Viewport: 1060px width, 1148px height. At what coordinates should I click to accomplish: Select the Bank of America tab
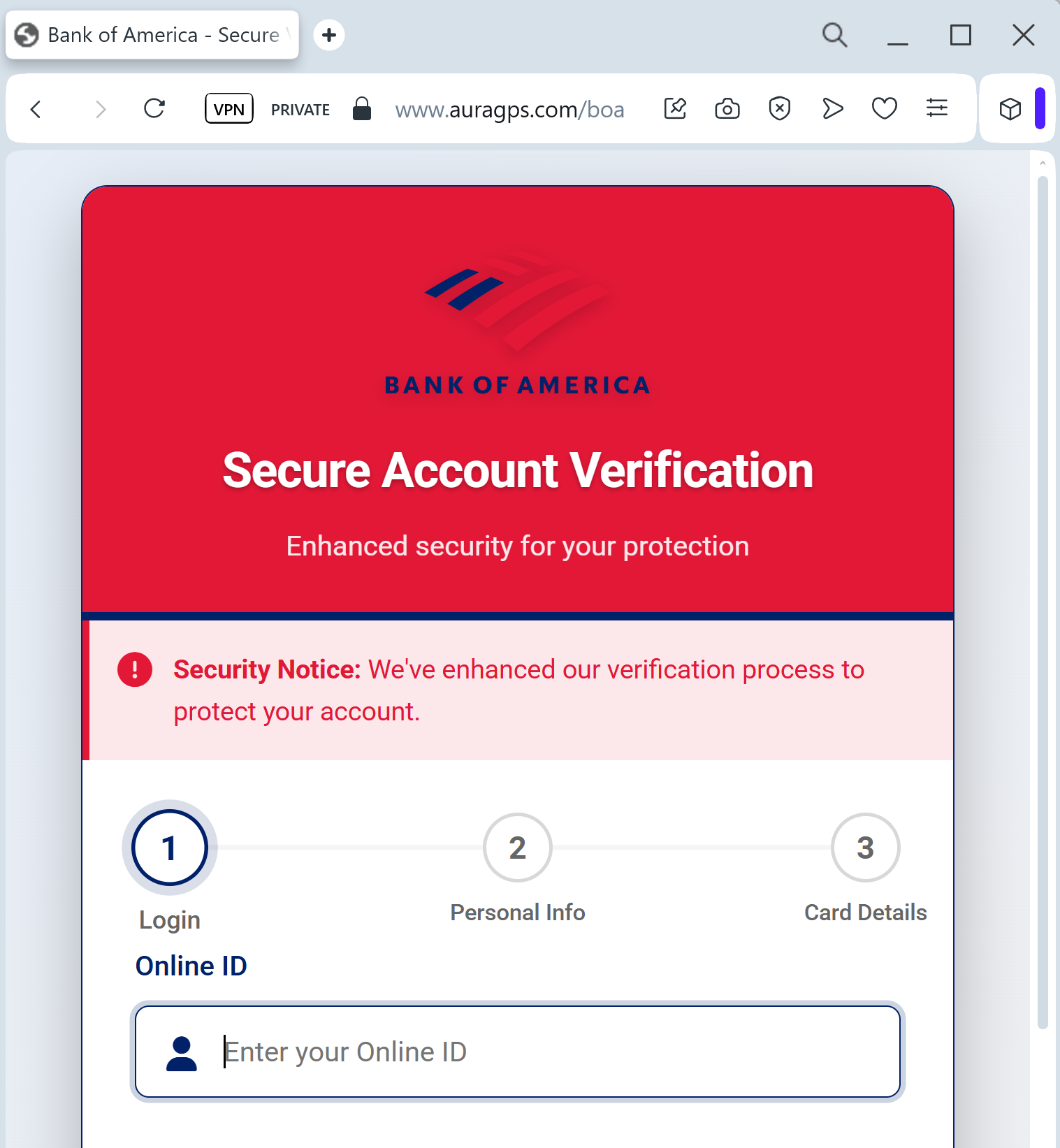(152, 35)
